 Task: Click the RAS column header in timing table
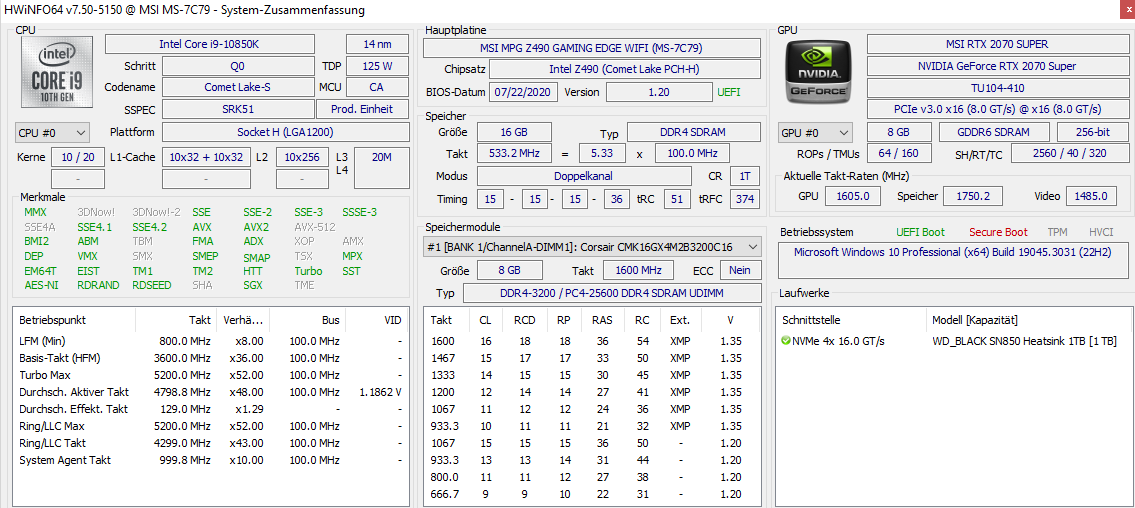tap(602, 320)
